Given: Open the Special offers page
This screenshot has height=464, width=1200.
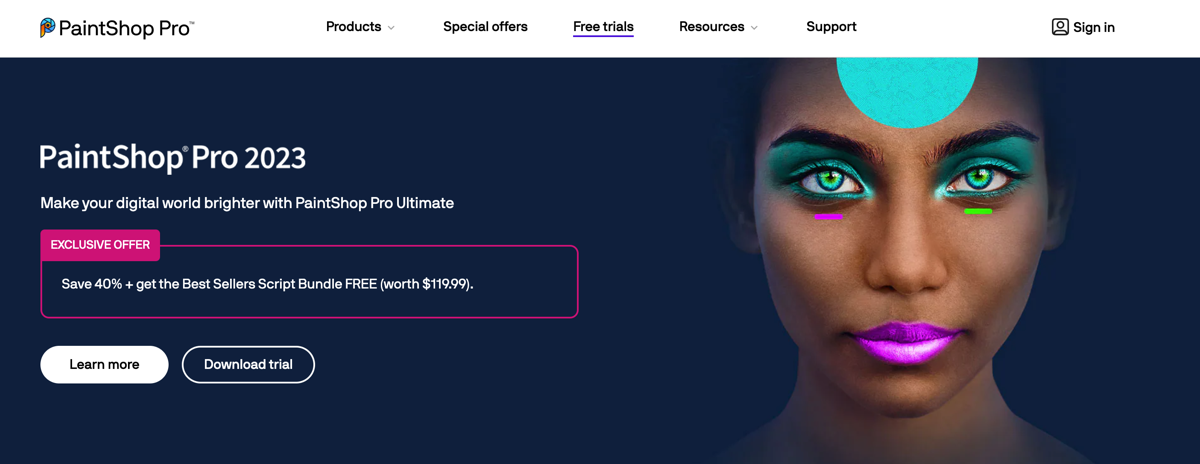Looking at the screenshot, I should pyautogui.click(x=485, y=27).
